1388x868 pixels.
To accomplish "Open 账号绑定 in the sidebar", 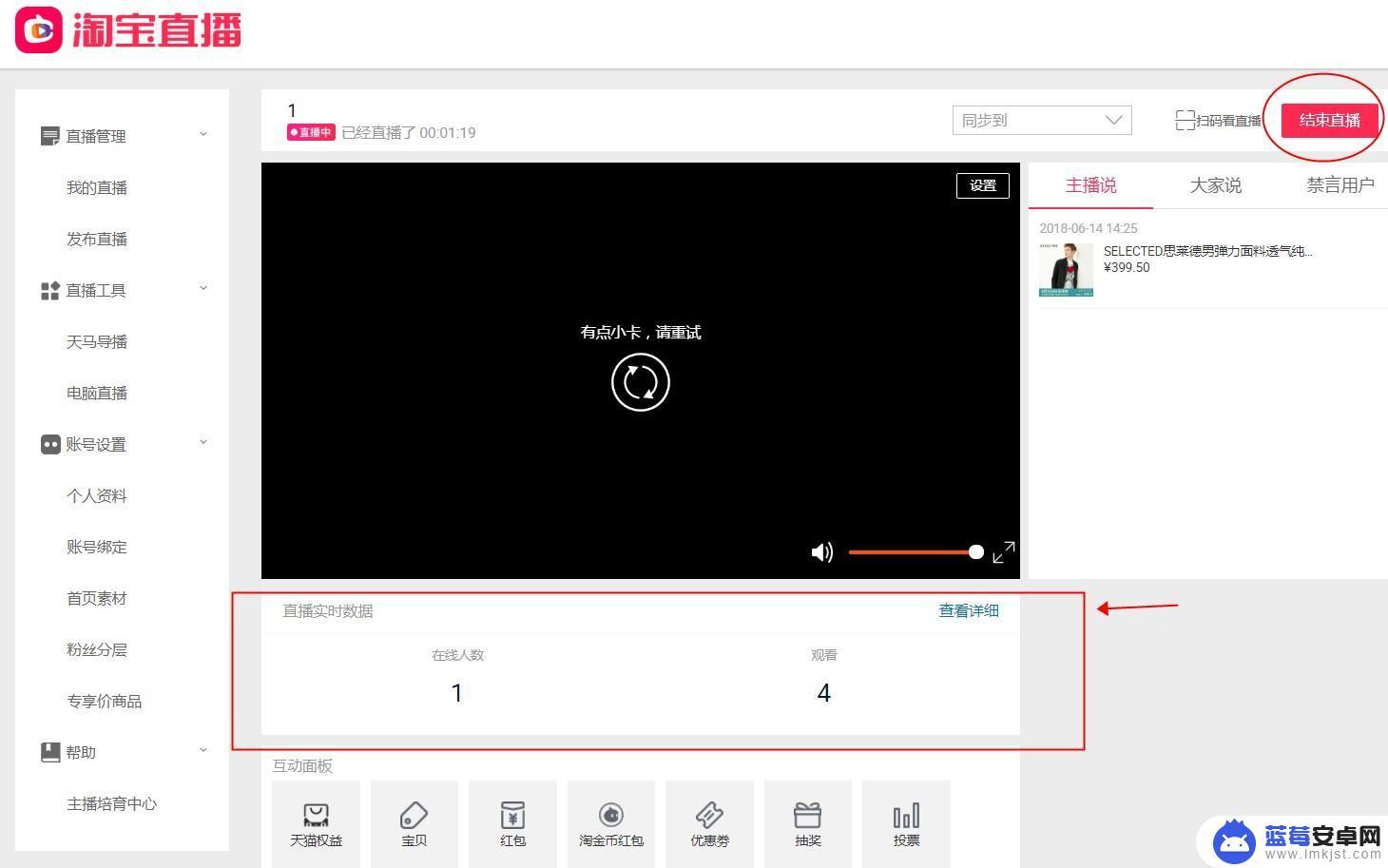I will [x=97, y=548].
